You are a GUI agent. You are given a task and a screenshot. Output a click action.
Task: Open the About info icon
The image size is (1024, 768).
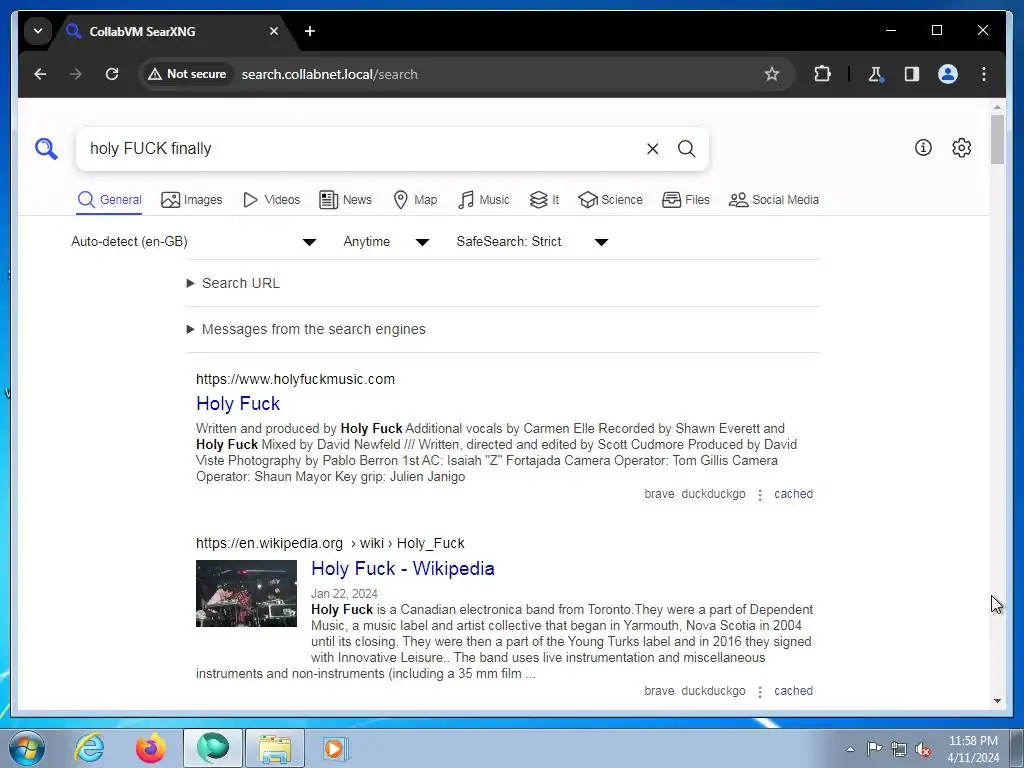923,148
